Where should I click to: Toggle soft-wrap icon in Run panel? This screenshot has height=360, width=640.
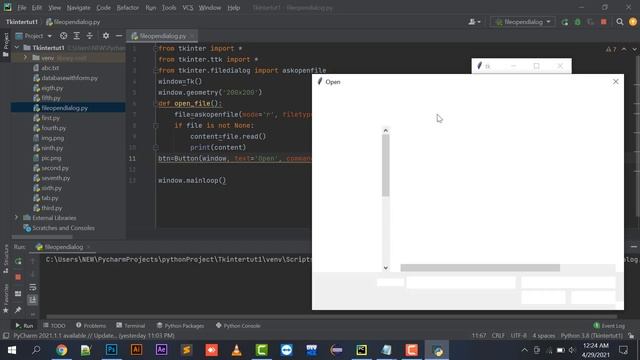coord(33,287)
